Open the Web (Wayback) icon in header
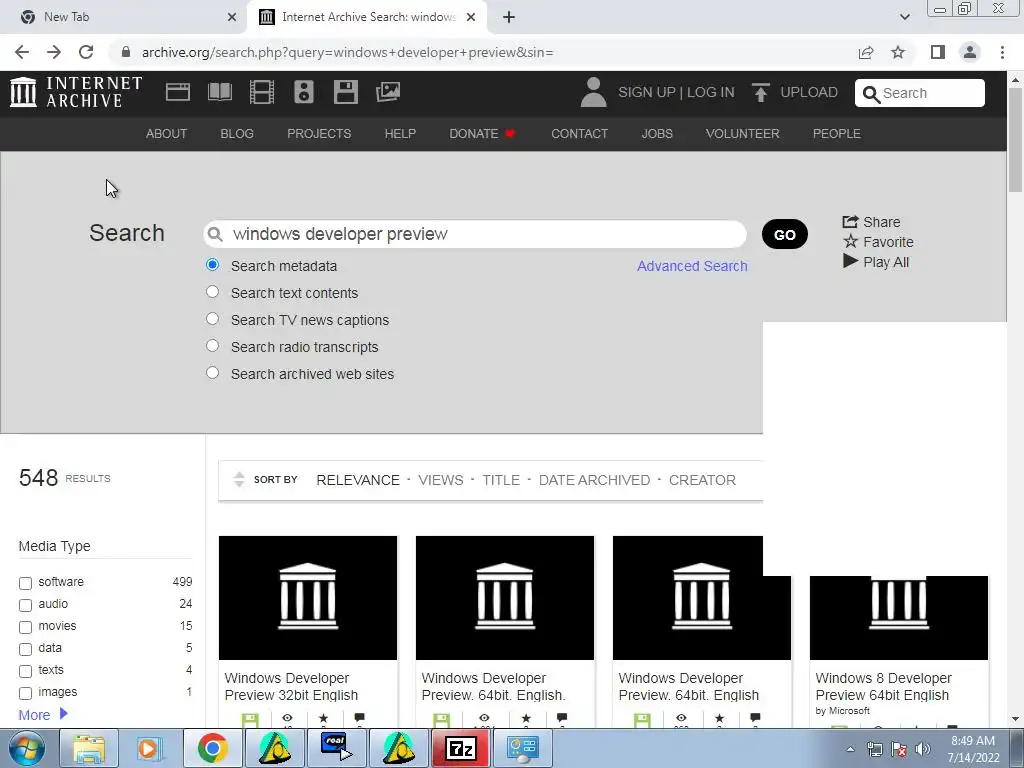Screen dimensions: 1024x768 (178, 92)
